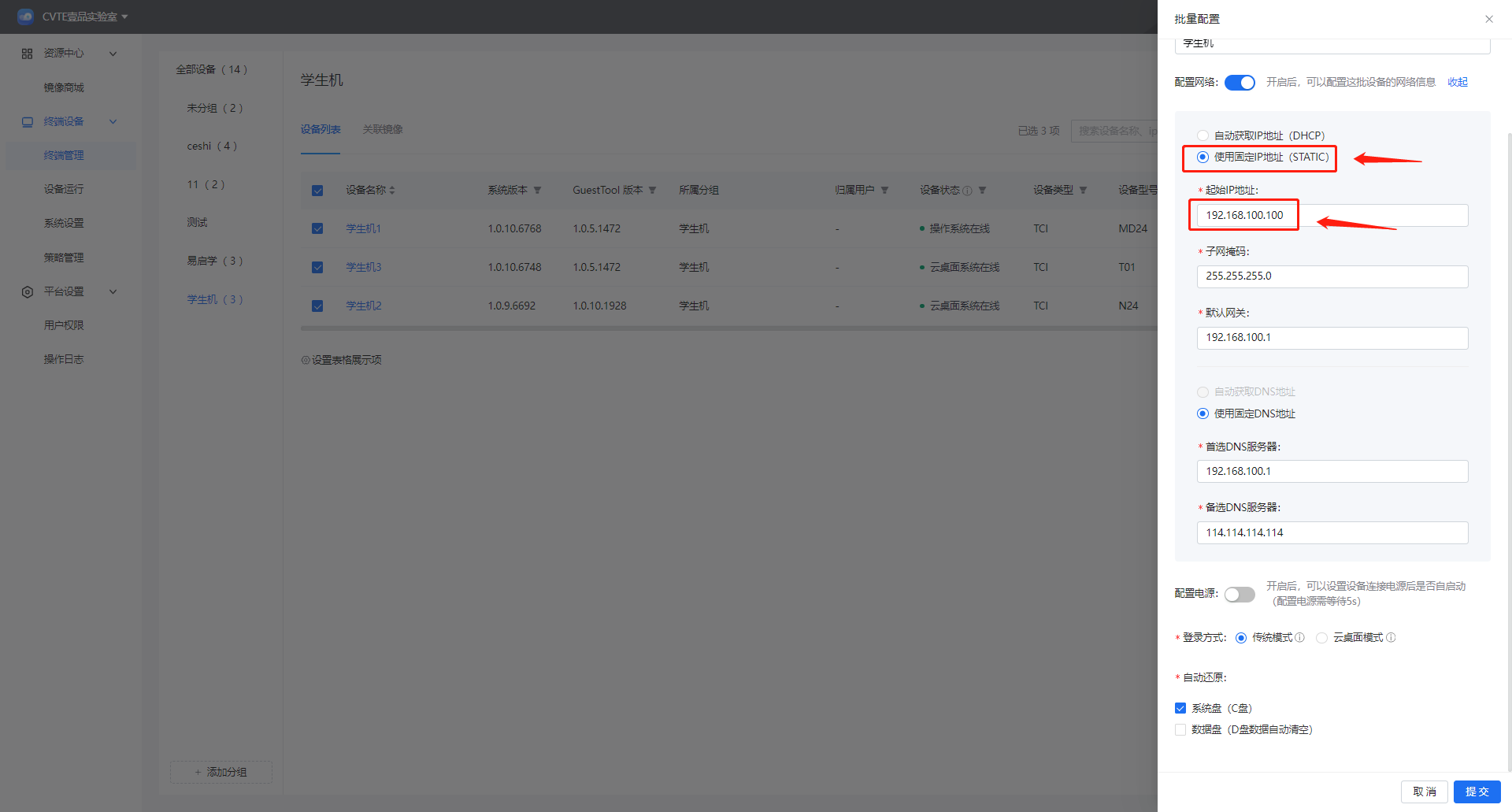Switch to 设备列表 tab
This screenshot has width=1512, height=812.
coord(321,129)
